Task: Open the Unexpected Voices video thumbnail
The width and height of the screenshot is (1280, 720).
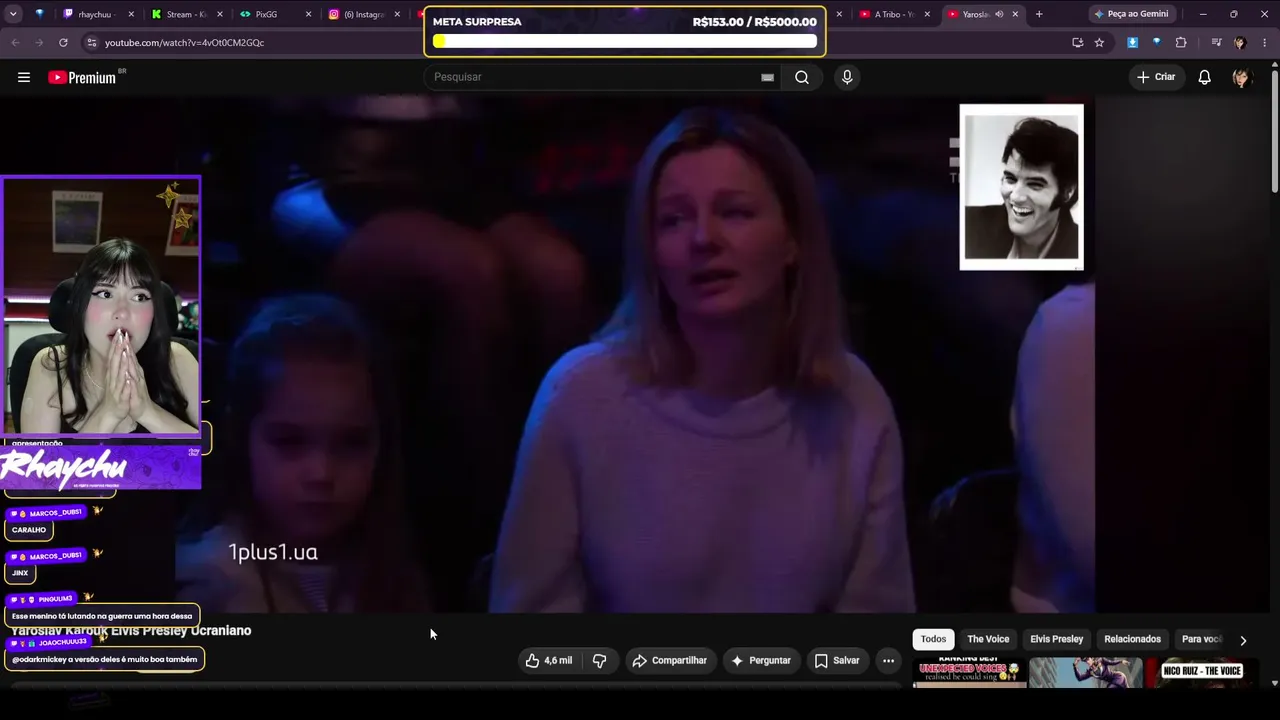Action: (969, 672)
